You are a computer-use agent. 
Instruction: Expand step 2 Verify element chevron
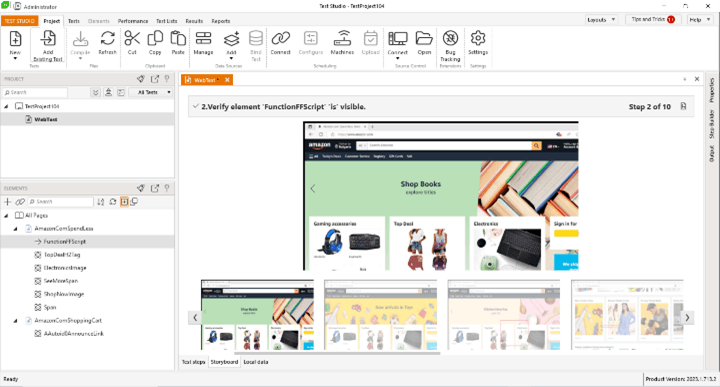point(196,107)
